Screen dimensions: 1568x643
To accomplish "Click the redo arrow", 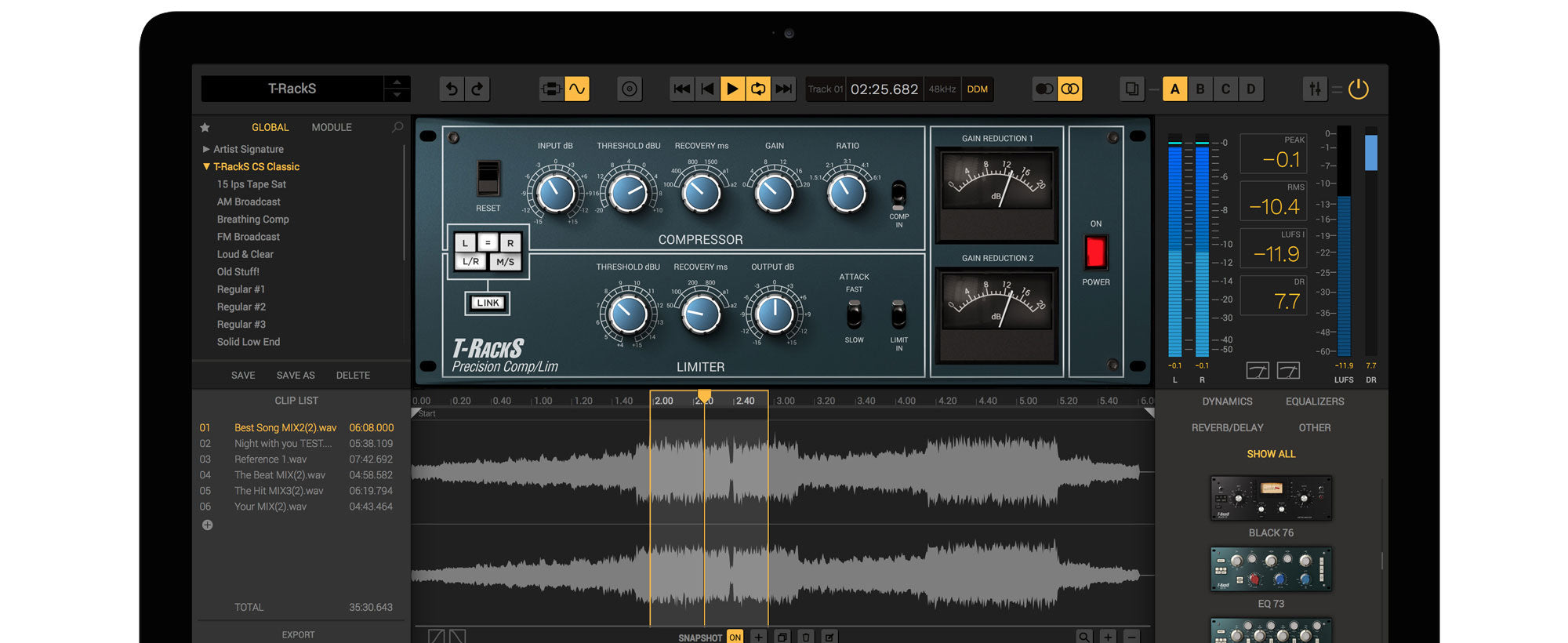I will pyautogui.click(x=477, y=89).
